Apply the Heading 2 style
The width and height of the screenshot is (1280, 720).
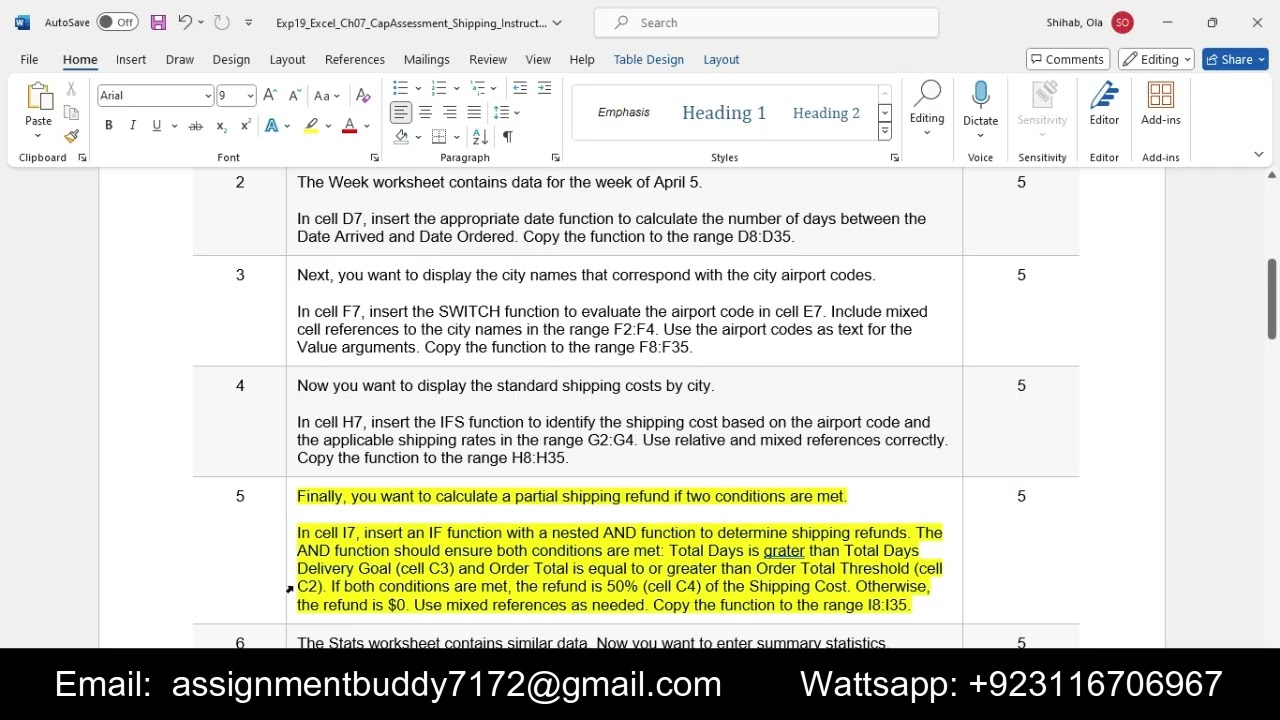(x=826, y=113)
